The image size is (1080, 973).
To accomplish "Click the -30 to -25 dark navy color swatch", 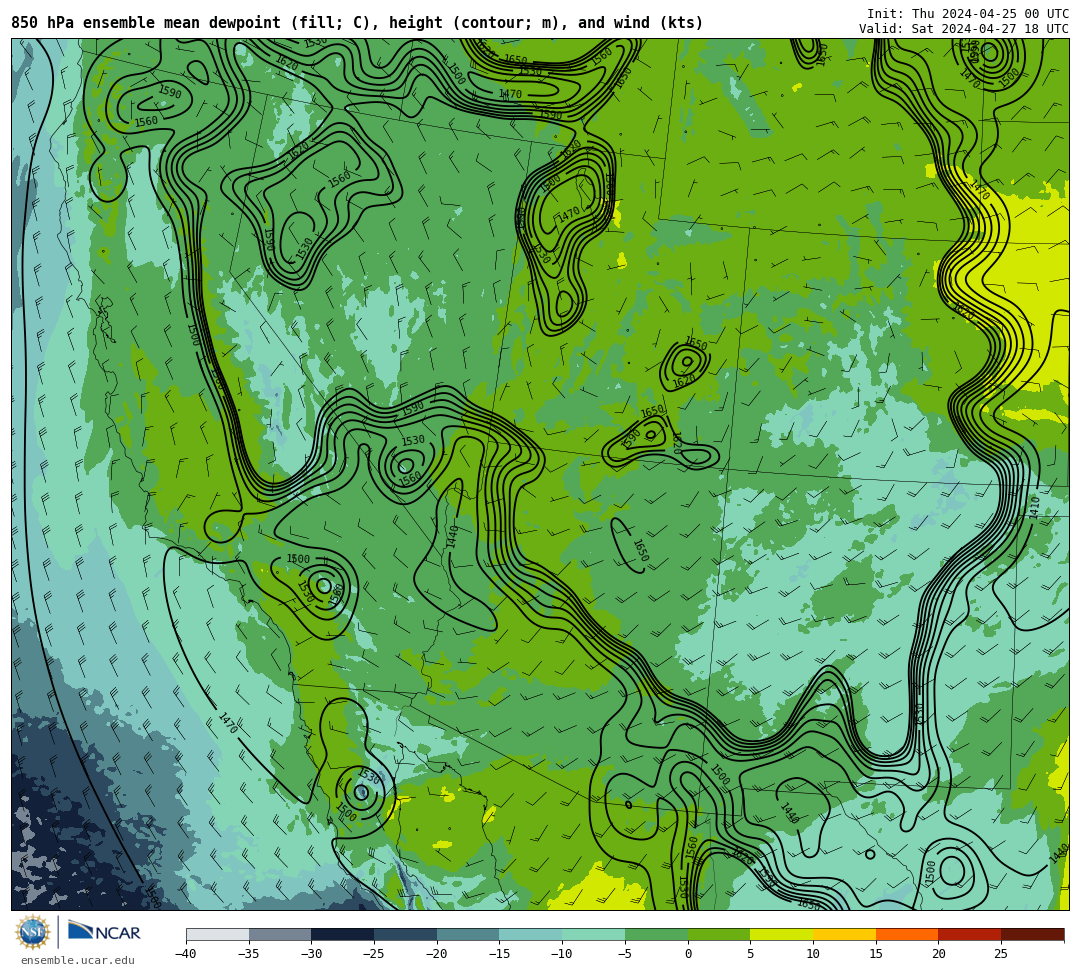I will tap(343, 934).
